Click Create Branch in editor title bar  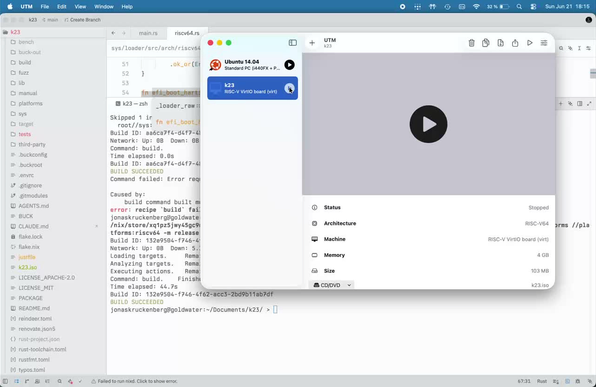(x=82, y=20)
